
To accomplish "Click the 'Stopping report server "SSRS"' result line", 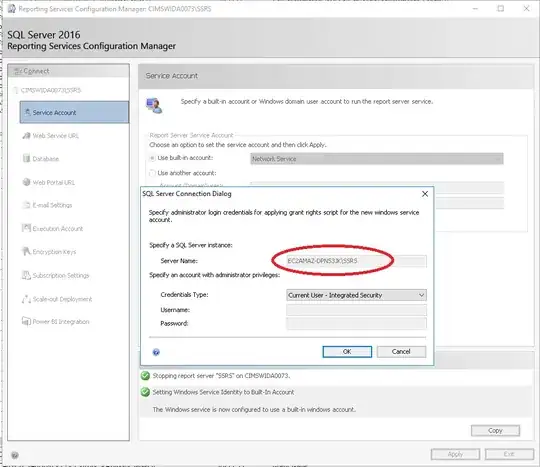I will click(221, 376).
